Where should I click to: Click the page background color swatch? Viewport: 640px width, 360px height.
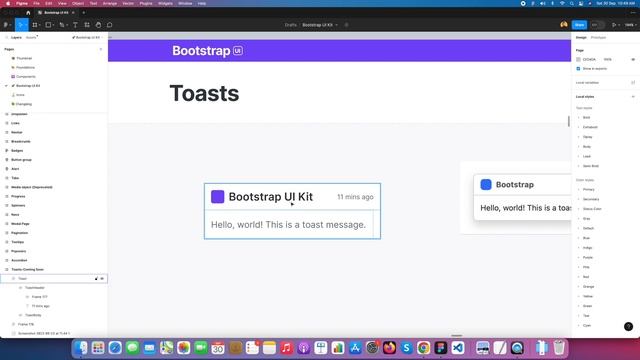[x=578, y=60]
